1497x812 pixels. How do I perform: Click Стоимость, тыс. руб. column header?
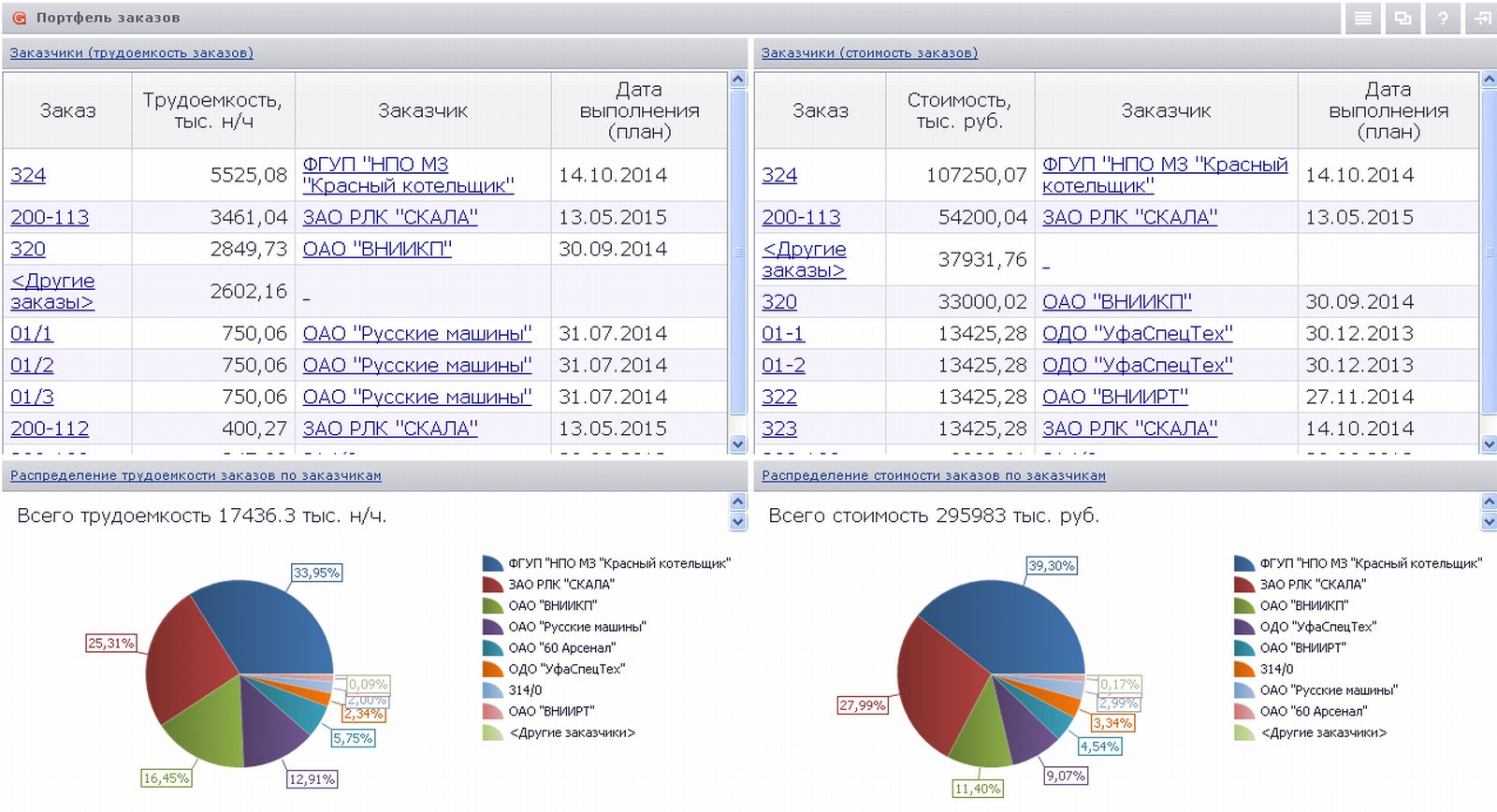[x=960, y=110]
